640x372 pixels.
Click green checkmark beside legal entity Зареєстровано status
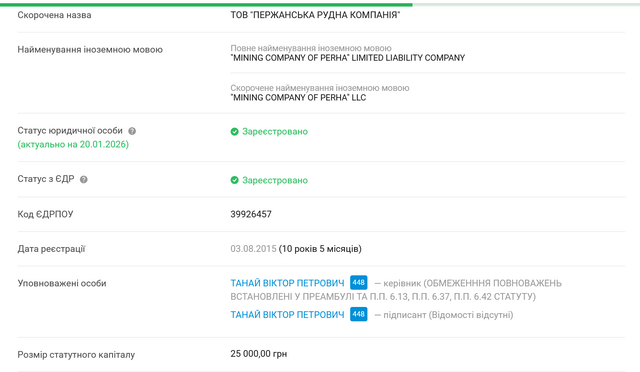click(234, 131)
